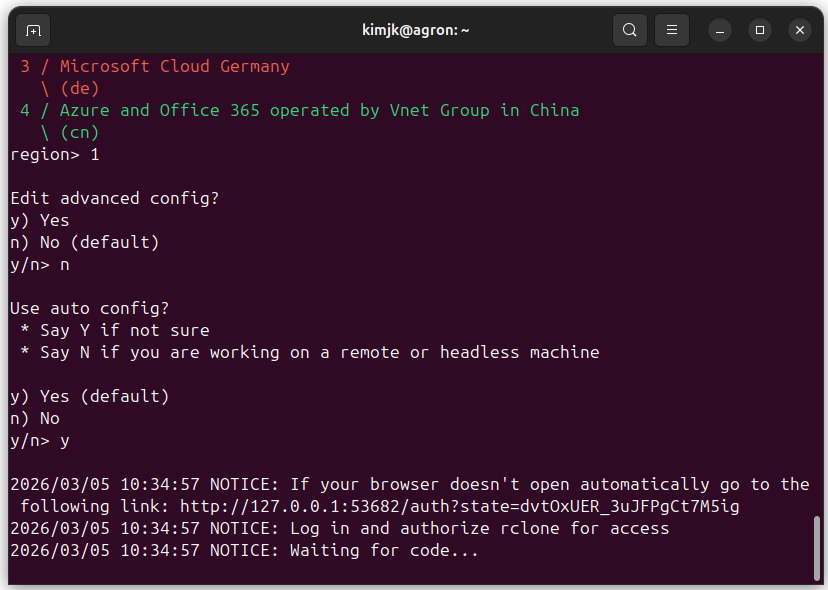828x590 pixels.
Task: Maximize the terminal window
Action: [760, 30]
